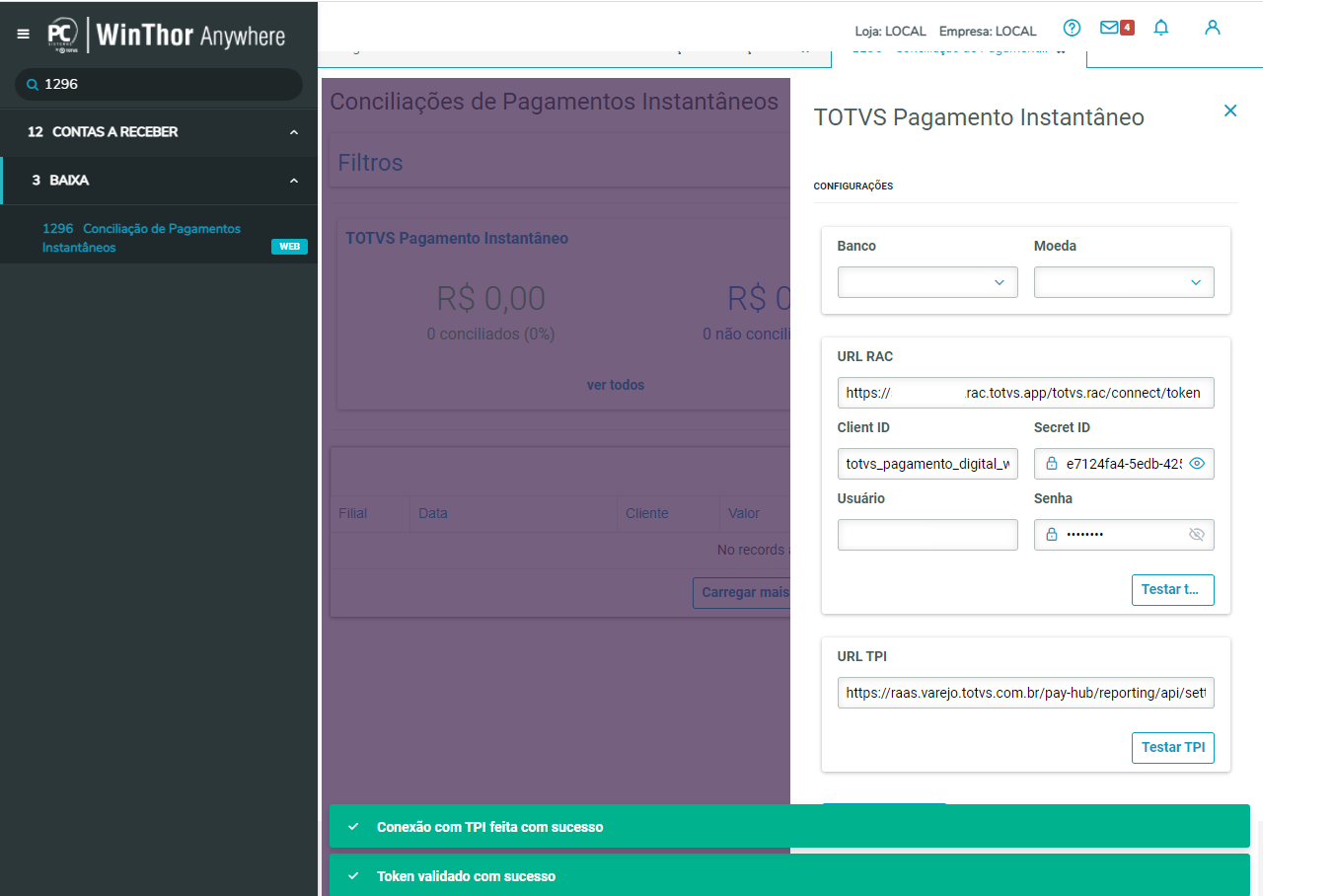Open the ver todos link
Image resolution: width=1334 pixels, height=896 pixels.
(x=616, y=385)
